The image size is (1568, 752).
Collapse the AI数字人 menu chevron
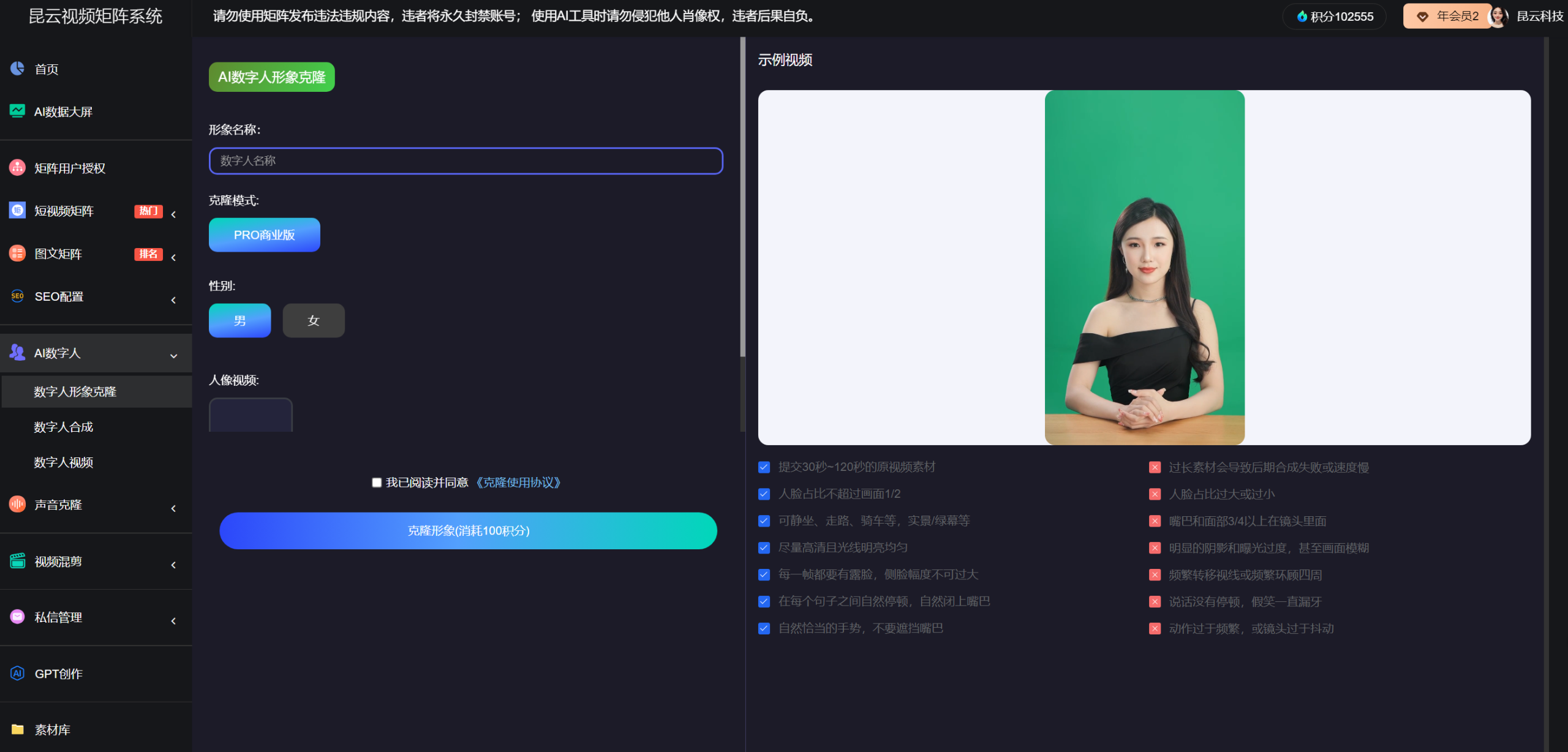pos(173,355)
